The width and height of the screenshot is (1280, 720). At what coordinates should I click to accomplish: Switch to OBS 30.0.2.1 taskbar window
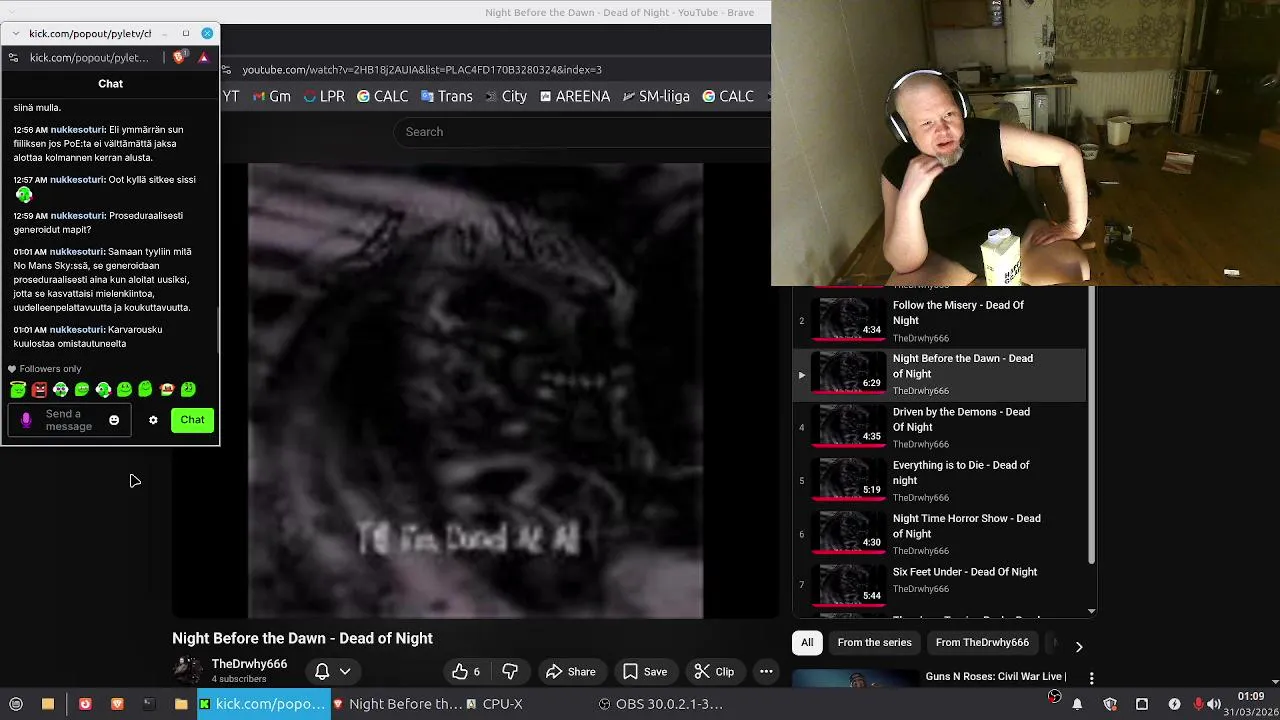coord(660,704)
